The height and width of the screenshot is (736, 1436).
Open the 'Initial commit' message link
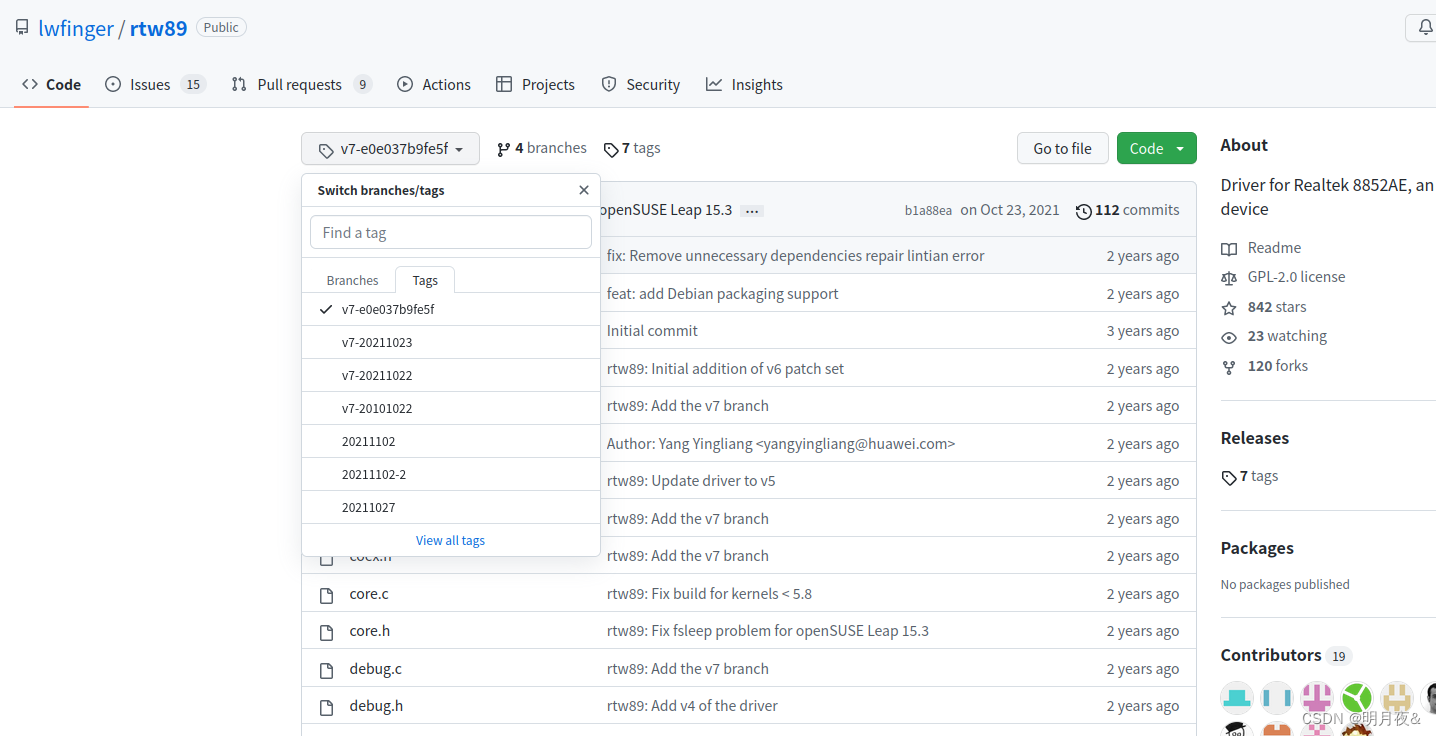pyautogui.click(x=652, y=330)
